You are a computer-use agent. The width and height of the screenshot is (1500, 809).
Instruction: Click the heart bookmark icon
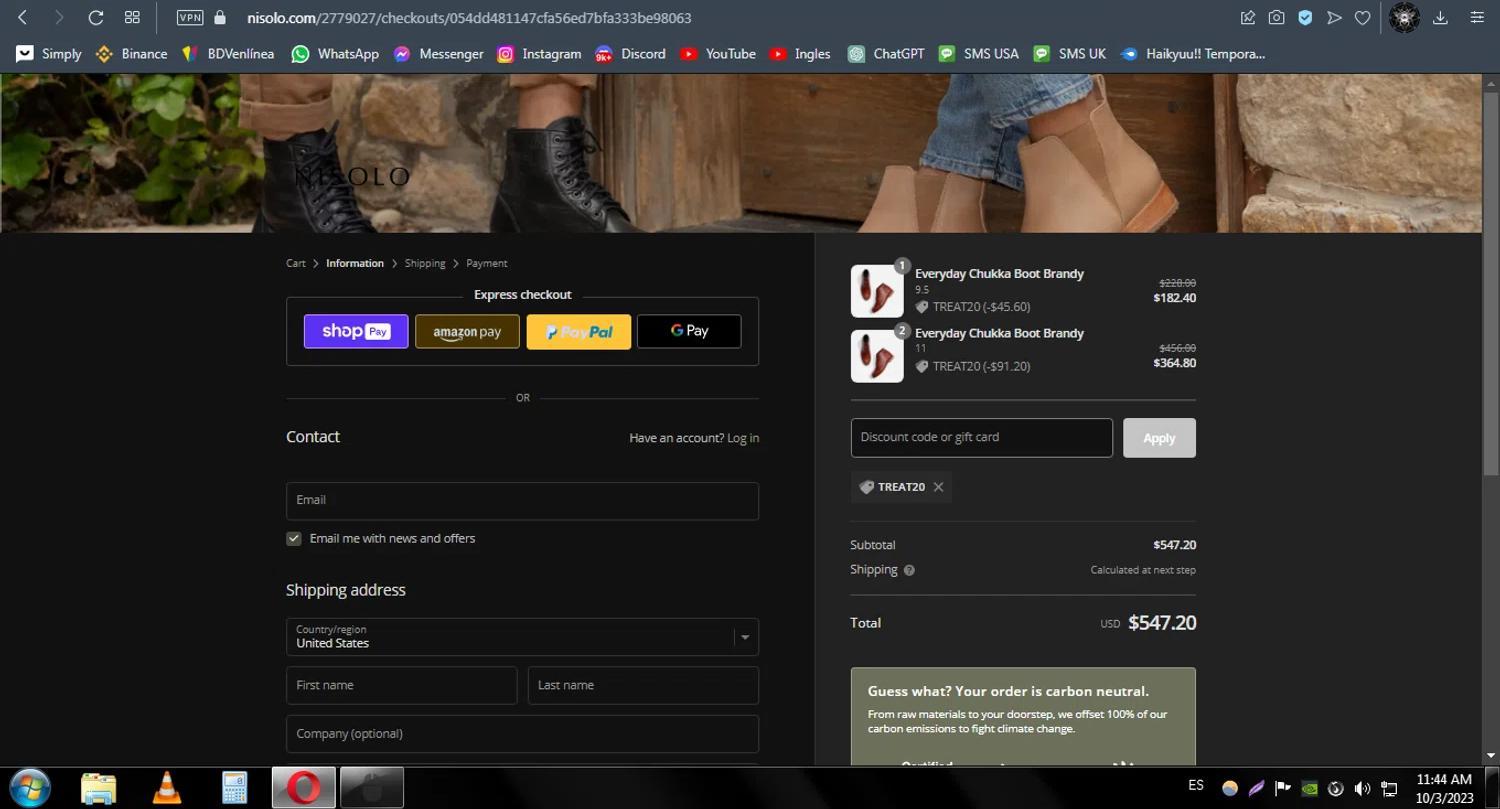point(1362,17)
